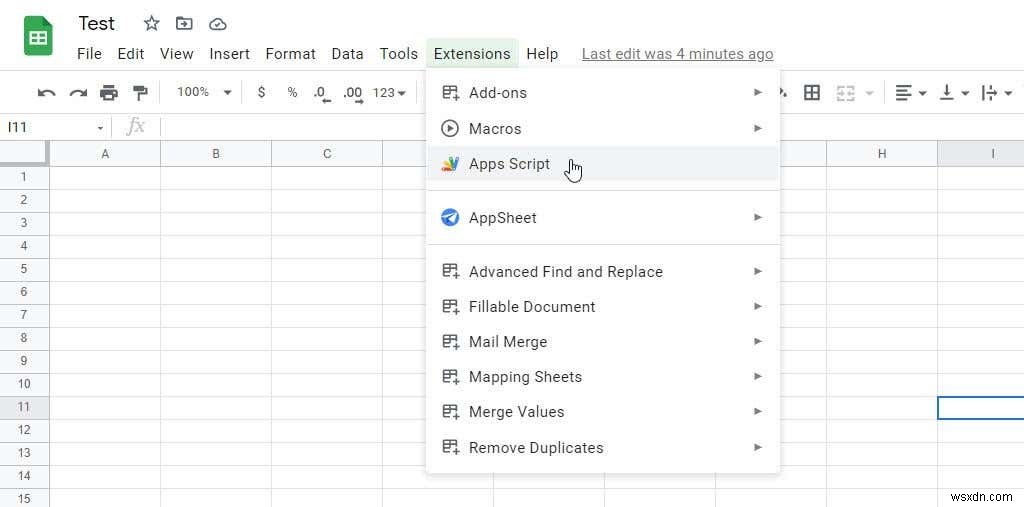This screenshot has height=507, width=1024.
Task: Format as percent
Action: [x=292, y=93]
